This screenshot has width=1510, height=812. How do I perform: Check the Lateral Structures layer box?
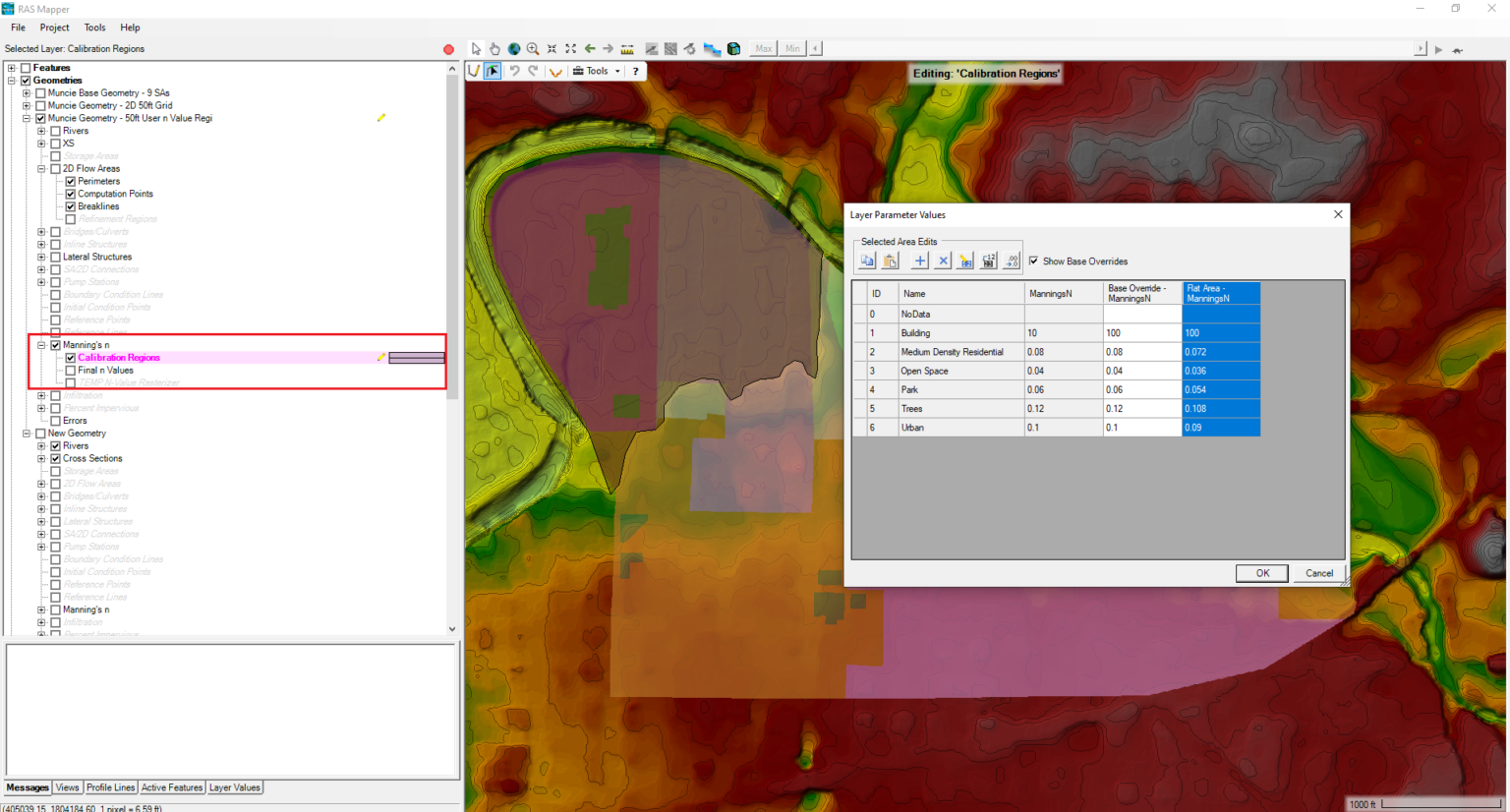(56, 257)
